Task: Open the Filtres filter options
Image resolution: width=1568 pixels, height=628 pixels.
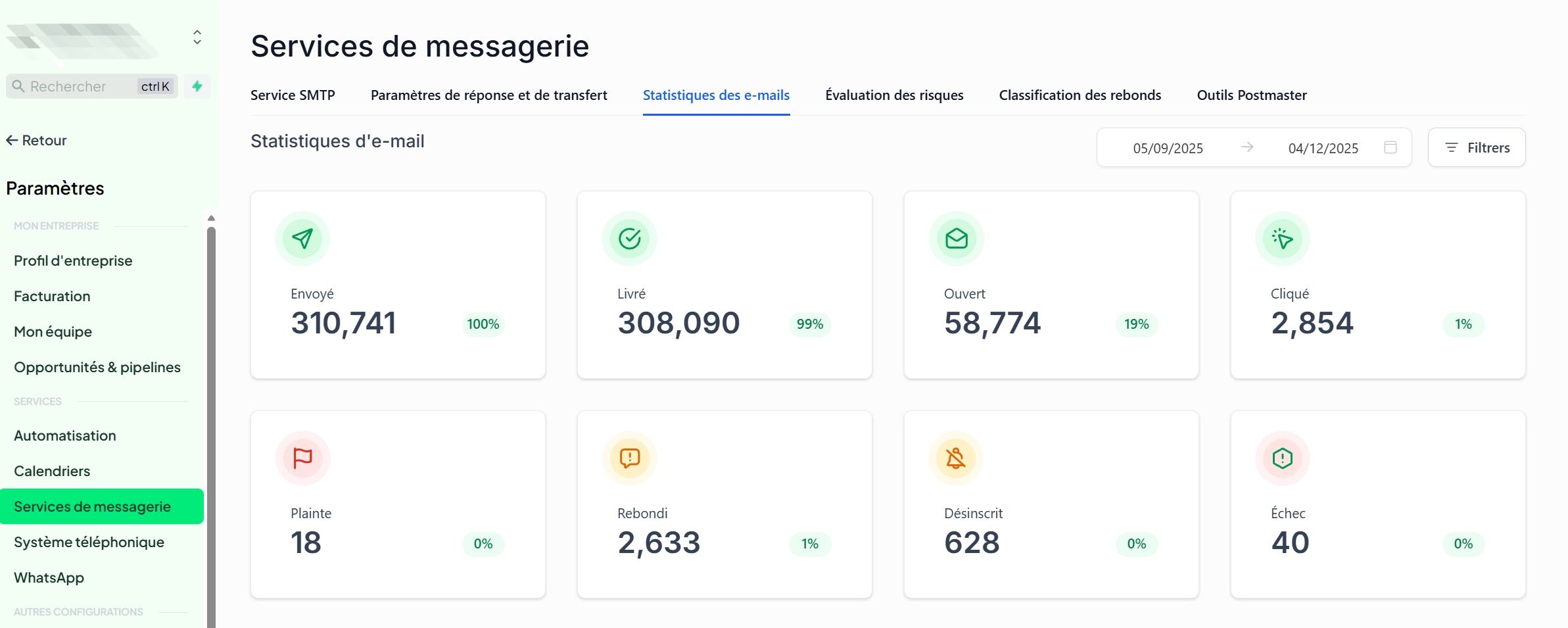Action: (x=1476, y=148)
